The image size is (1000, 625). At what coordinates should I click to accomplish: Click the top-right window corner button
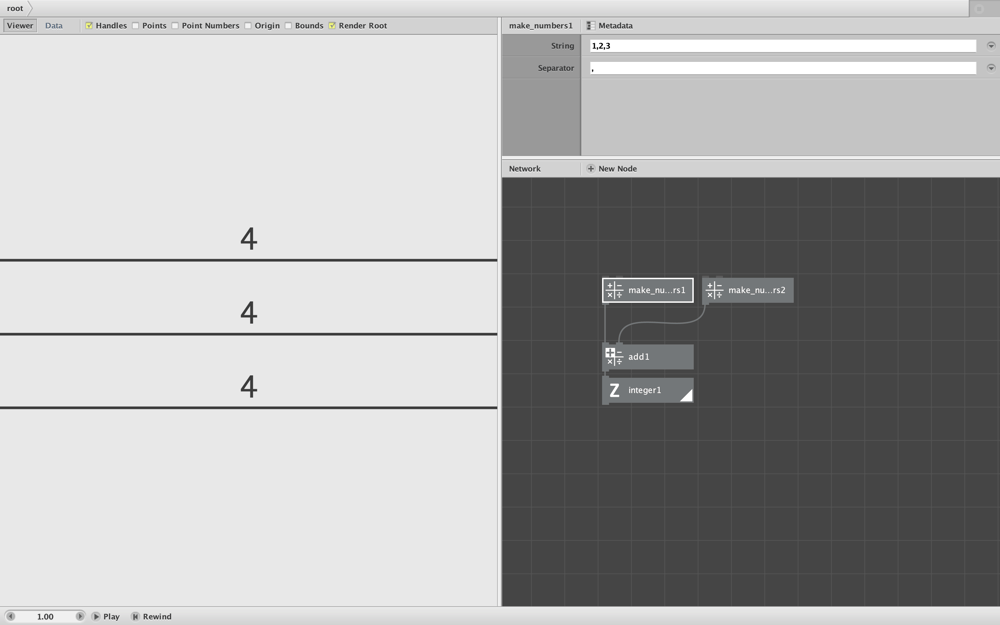coord(980,8)
